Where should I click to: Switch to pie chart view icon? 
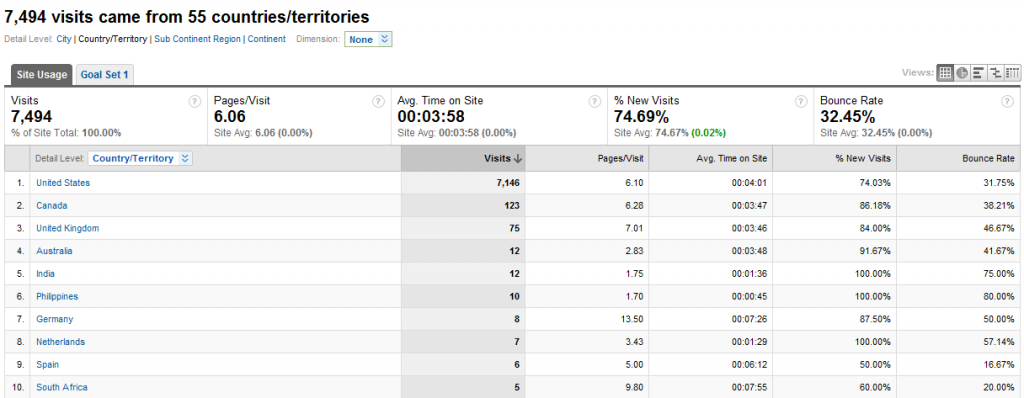[x=962, y=73]
